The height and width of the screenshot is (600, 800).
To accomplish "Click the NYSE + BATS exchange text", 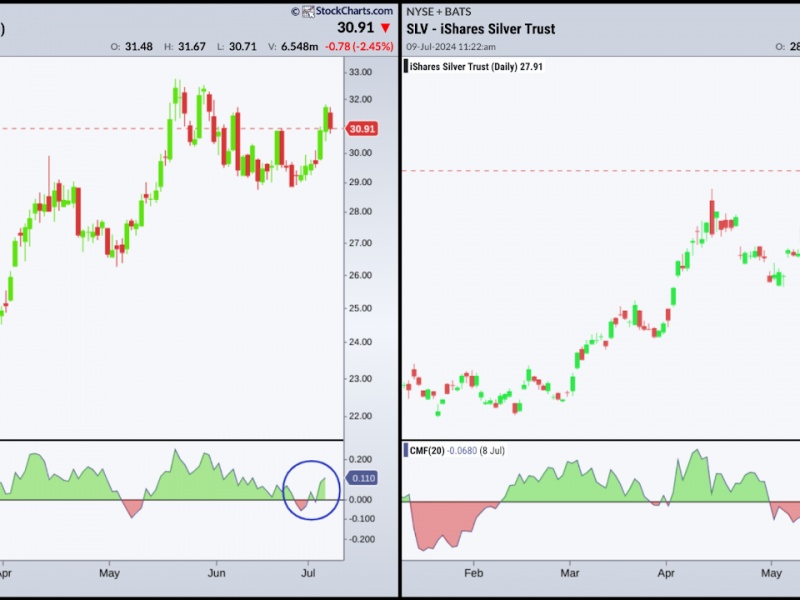I will pos(439,12).
